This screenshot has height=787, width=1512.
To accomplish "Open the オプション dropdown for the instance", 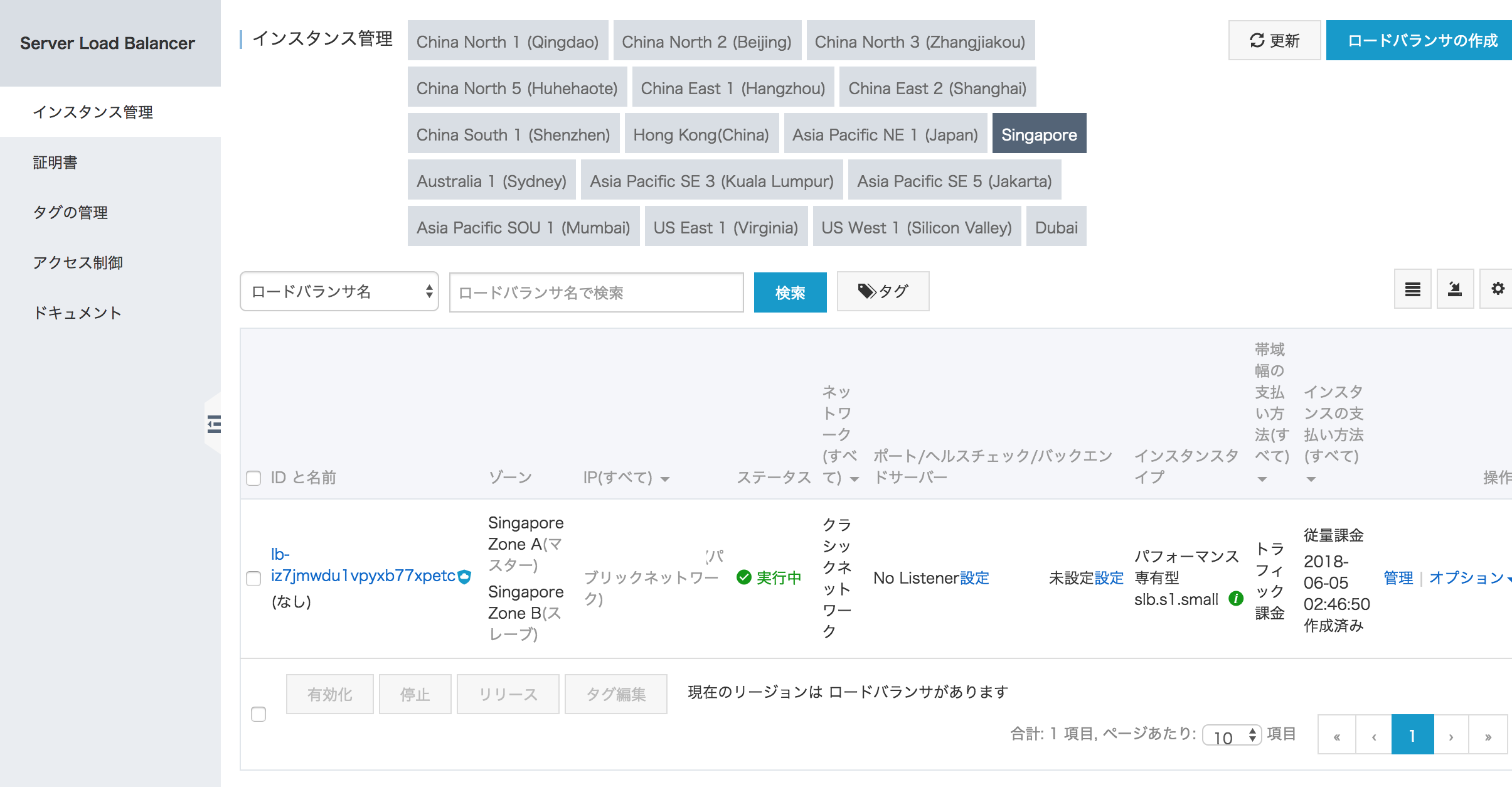I will pos(1470,578).
